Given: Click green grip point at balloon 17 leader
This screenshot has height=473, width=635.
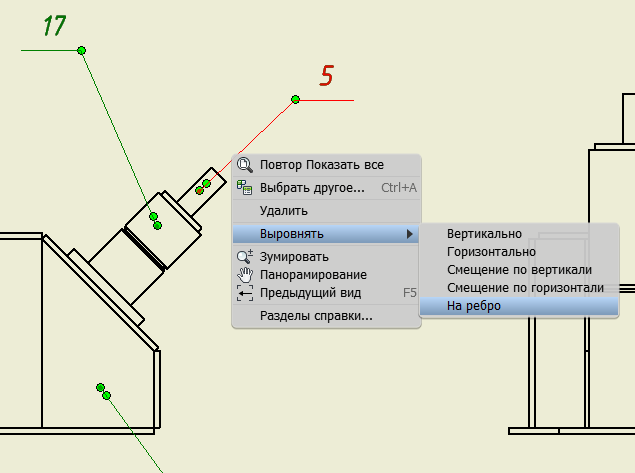Looking at the screenshot, I should pyautogui.click(x=81, y=51).
